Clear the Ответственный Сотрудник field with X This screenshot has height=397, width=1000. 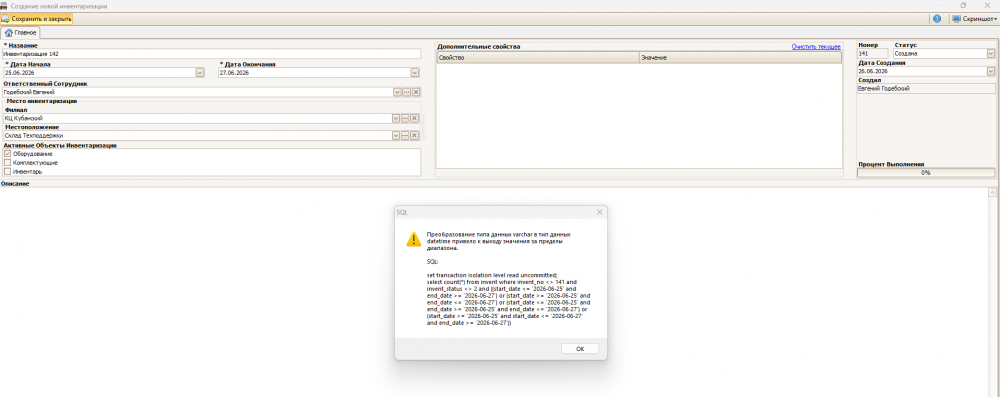[x=415, y=93]
